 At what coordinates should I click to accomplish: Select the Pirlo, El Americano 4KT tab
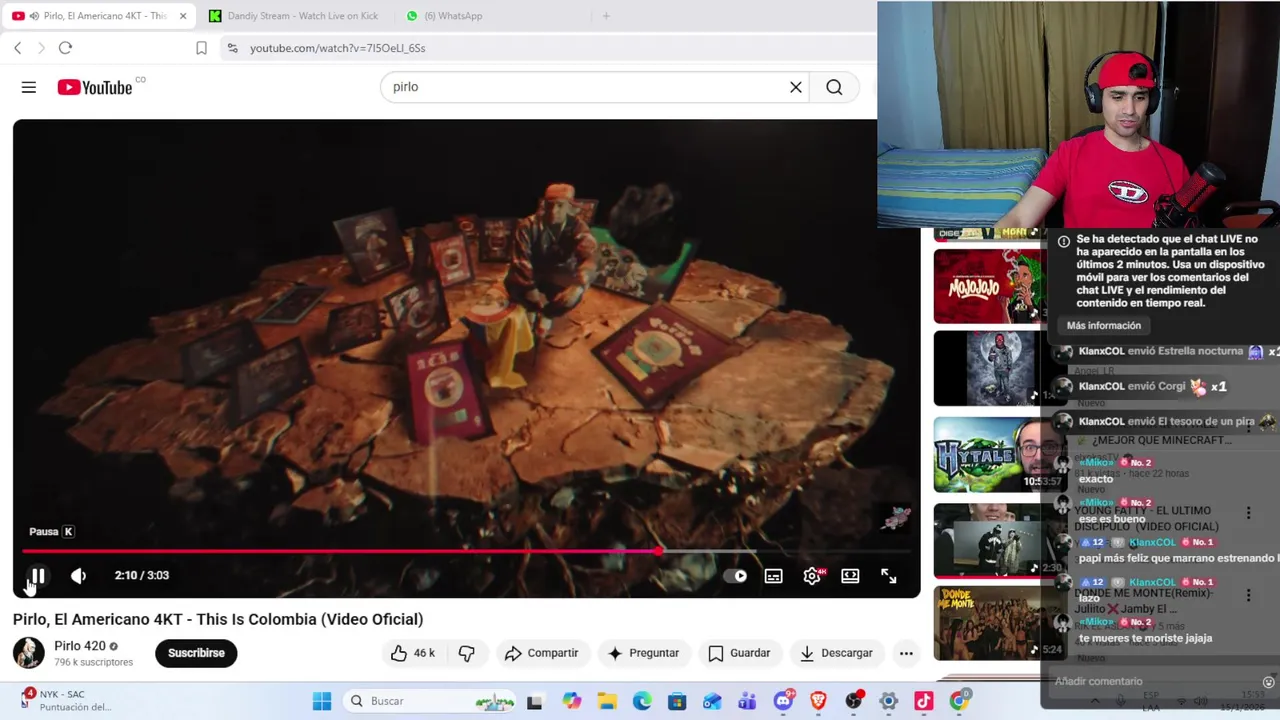pyautogui.click(x=98, y=16)
